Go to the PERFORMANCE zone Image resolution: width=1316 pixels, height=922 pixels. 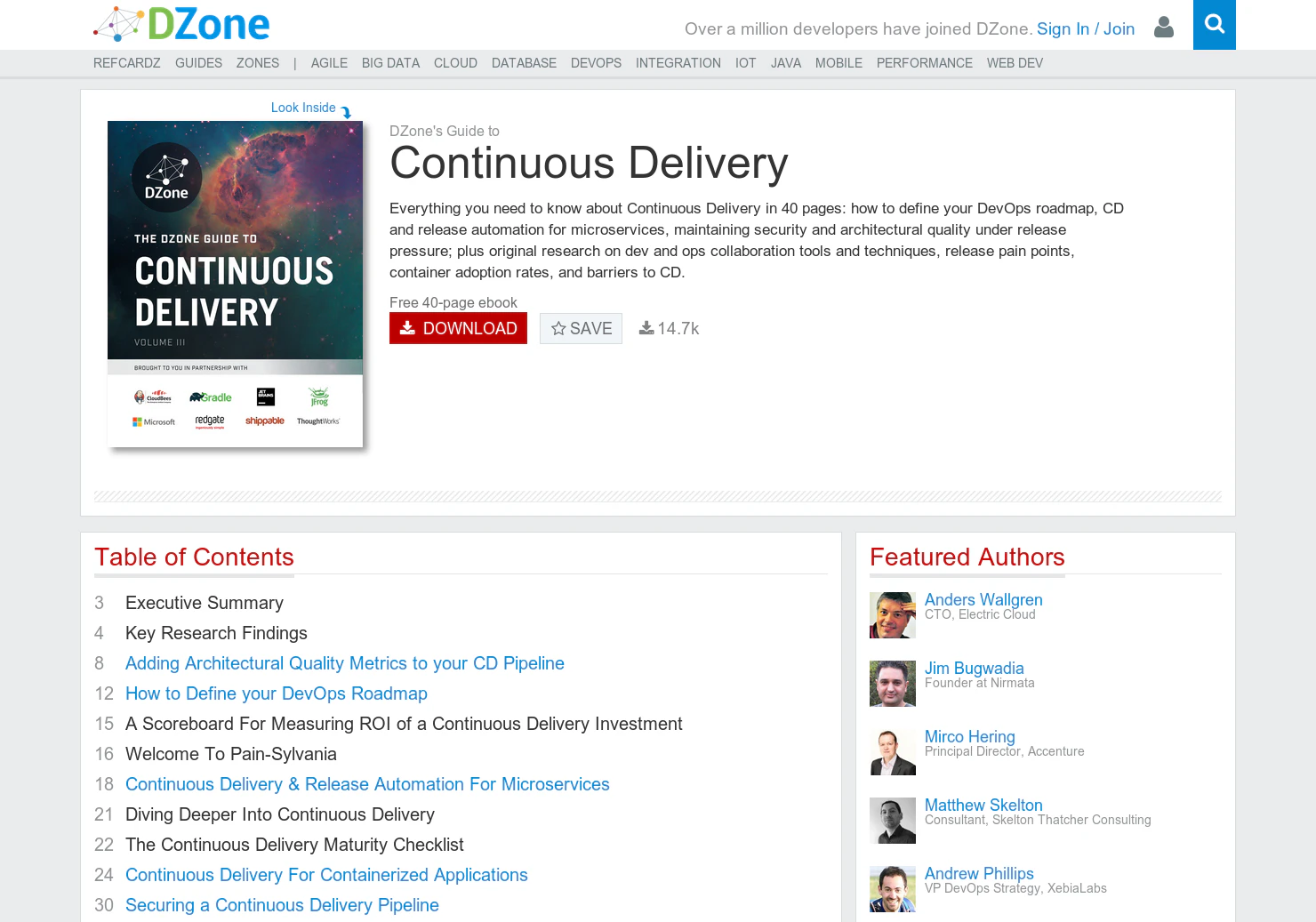(x=925, y=63)
